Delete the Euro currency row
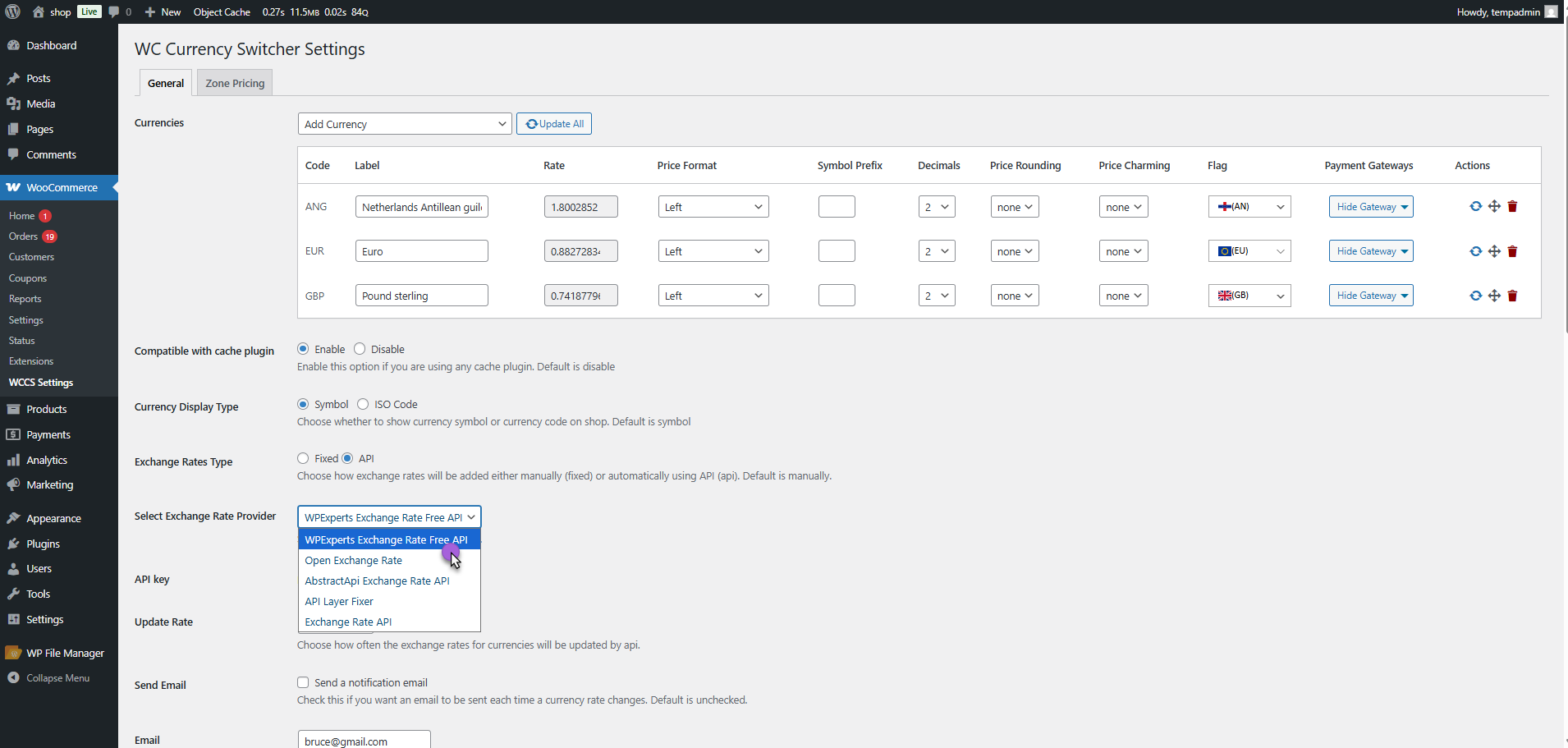 pyautogui.click(x=1513, y=250)
